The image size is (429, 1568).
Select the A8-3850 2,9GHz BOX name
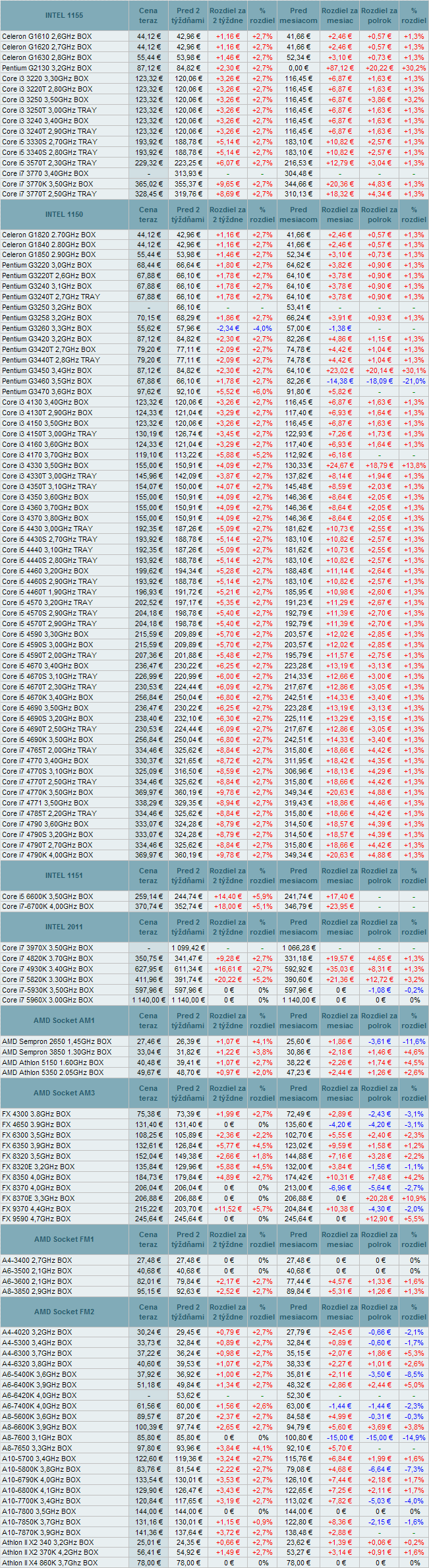[x=37, y=1291]
